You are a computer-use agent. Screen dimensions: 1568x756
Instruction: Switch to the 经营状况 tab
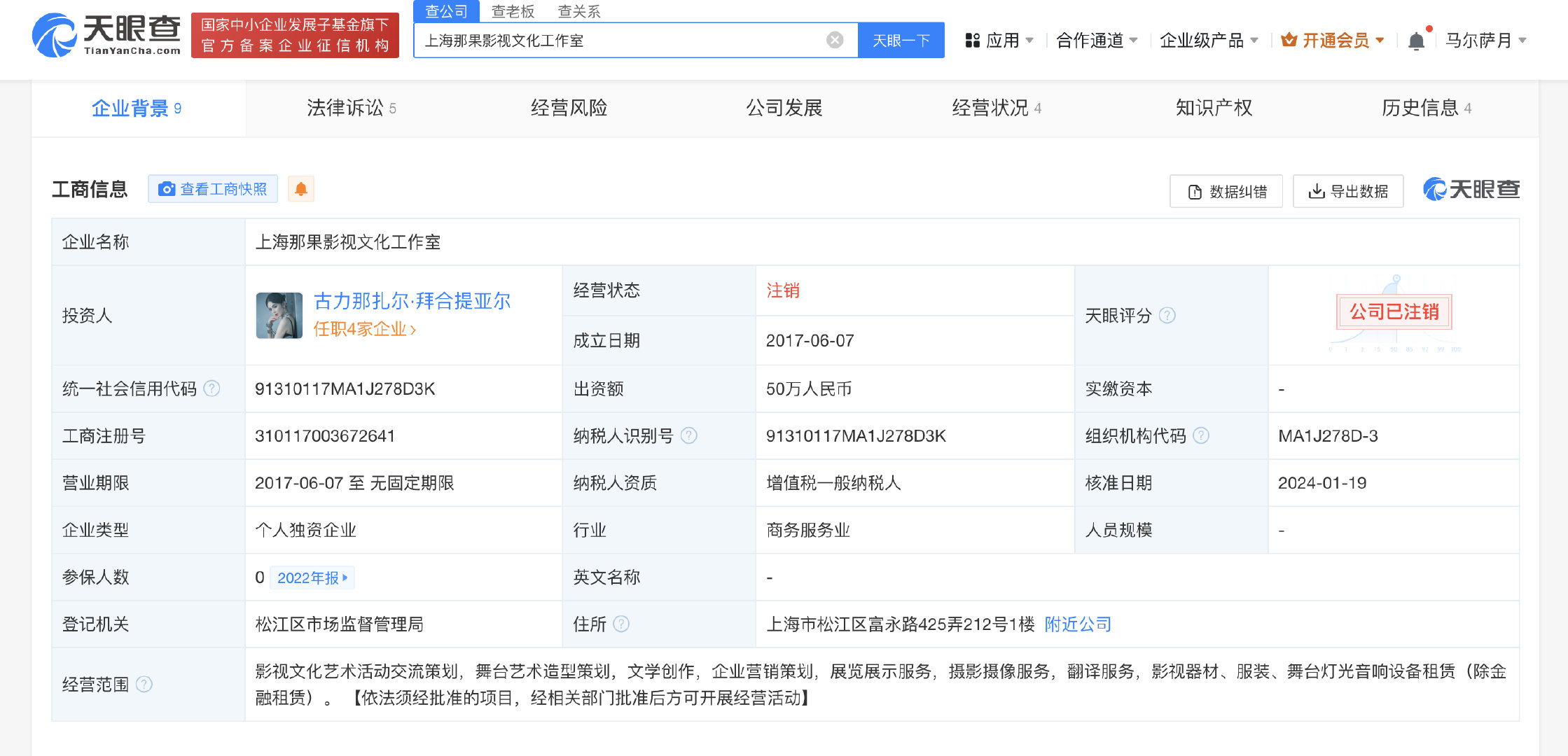pos(997,108)
